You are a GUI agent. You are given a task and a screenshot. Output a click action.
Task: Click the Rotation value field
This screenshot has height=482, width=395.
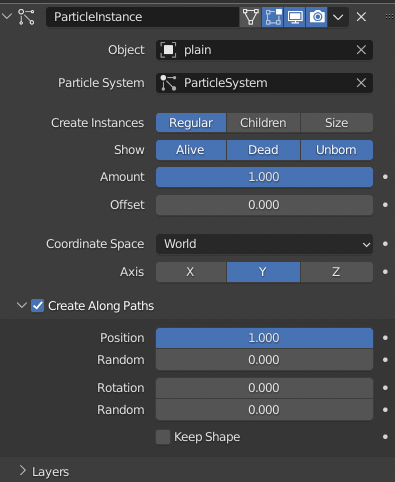[x=264, y=388]
